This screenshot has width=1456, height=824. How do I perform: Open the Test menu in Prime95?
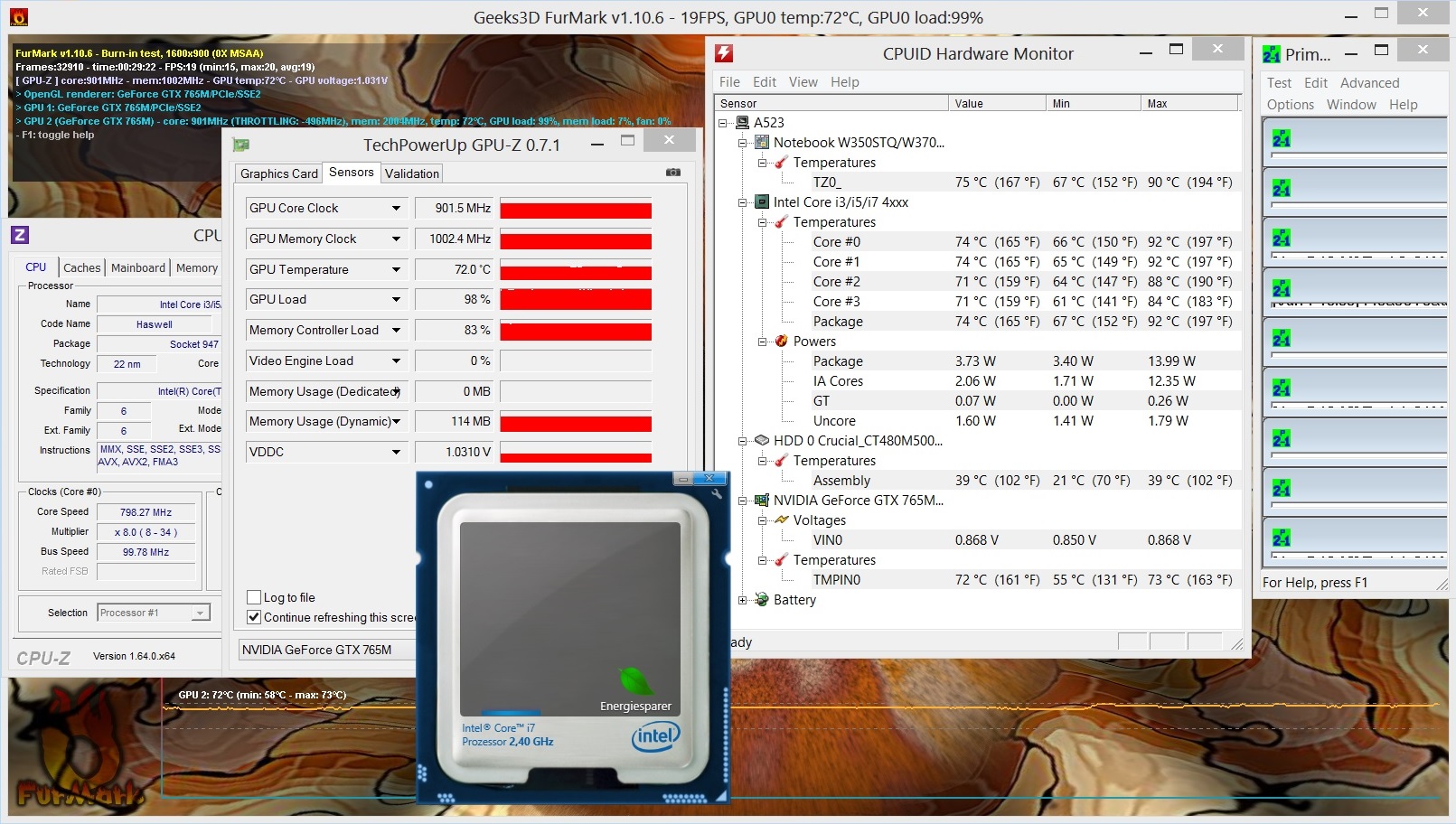click(1279, 82)
